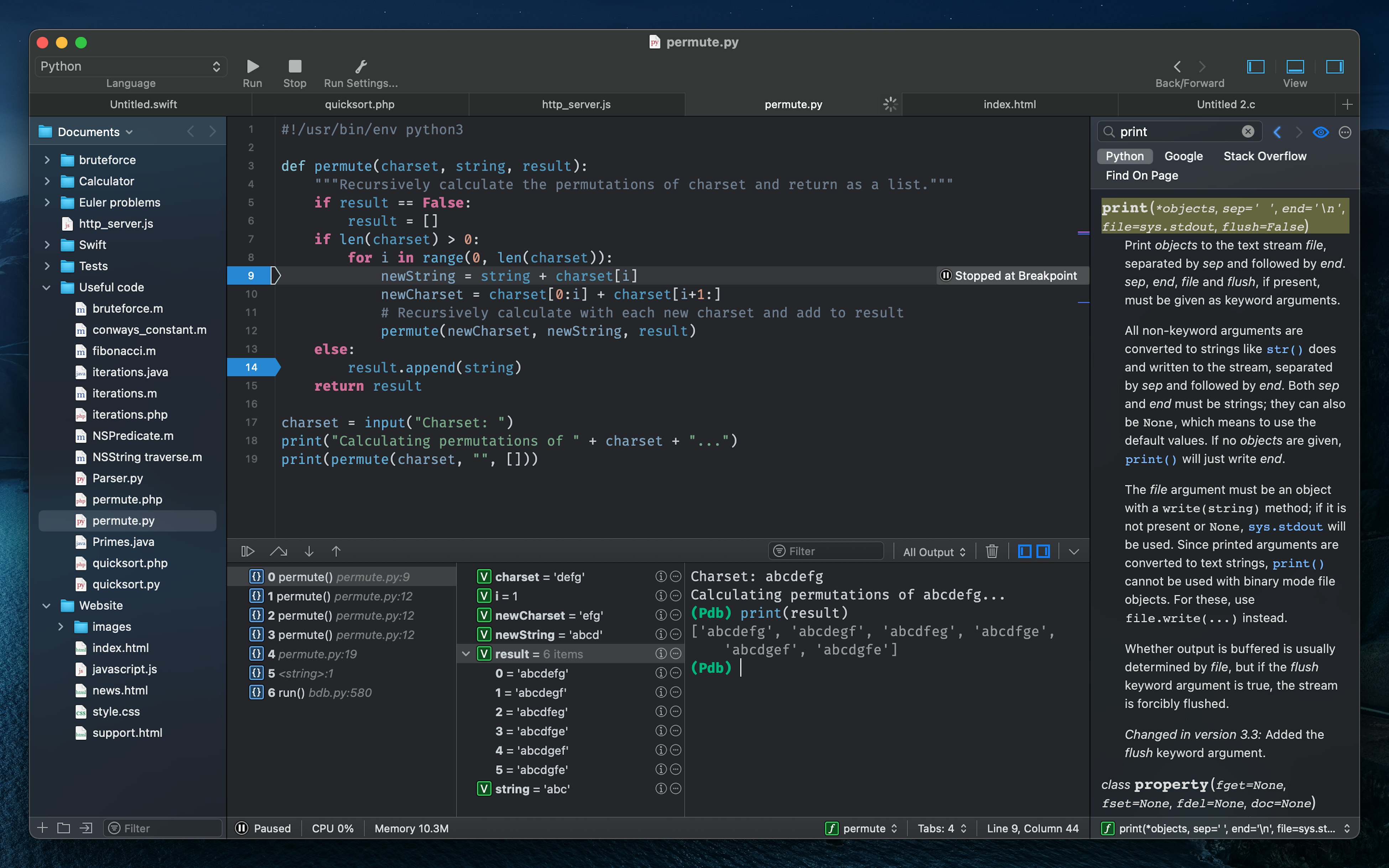
Task: Toggle the left sidebar visibility
Action: 1255,67
